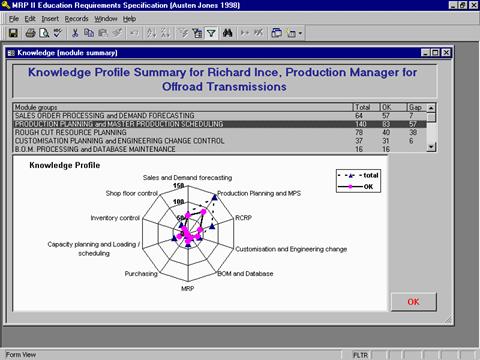Click the Filter By Selection icon
Viewport: 480px width, 360px height.
183,33
